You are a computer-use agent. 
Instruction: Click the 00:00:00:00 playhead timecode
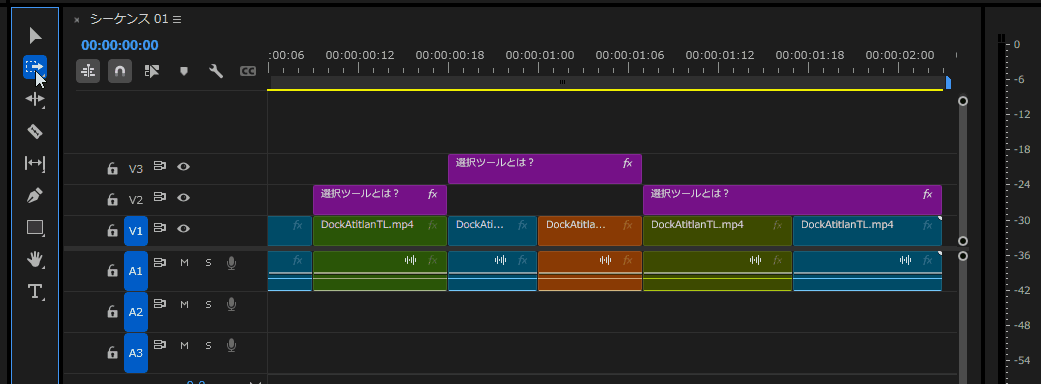(x=120, y=45)
